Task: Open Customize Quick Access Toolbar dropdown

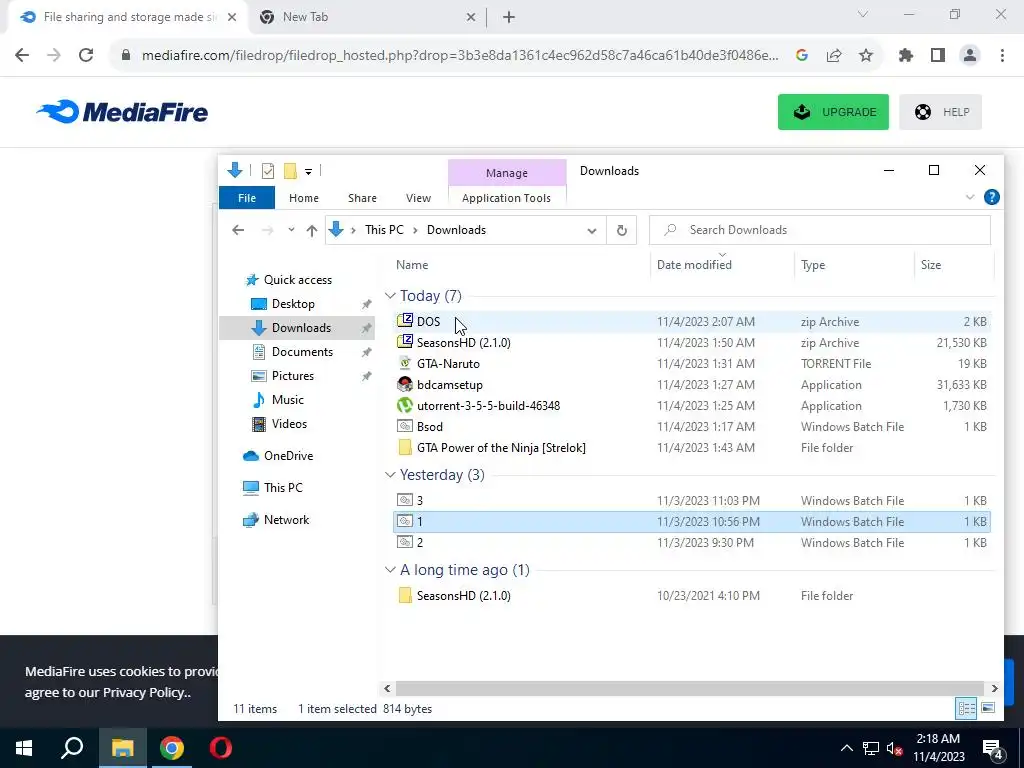Action: click(x=308, y=172)
